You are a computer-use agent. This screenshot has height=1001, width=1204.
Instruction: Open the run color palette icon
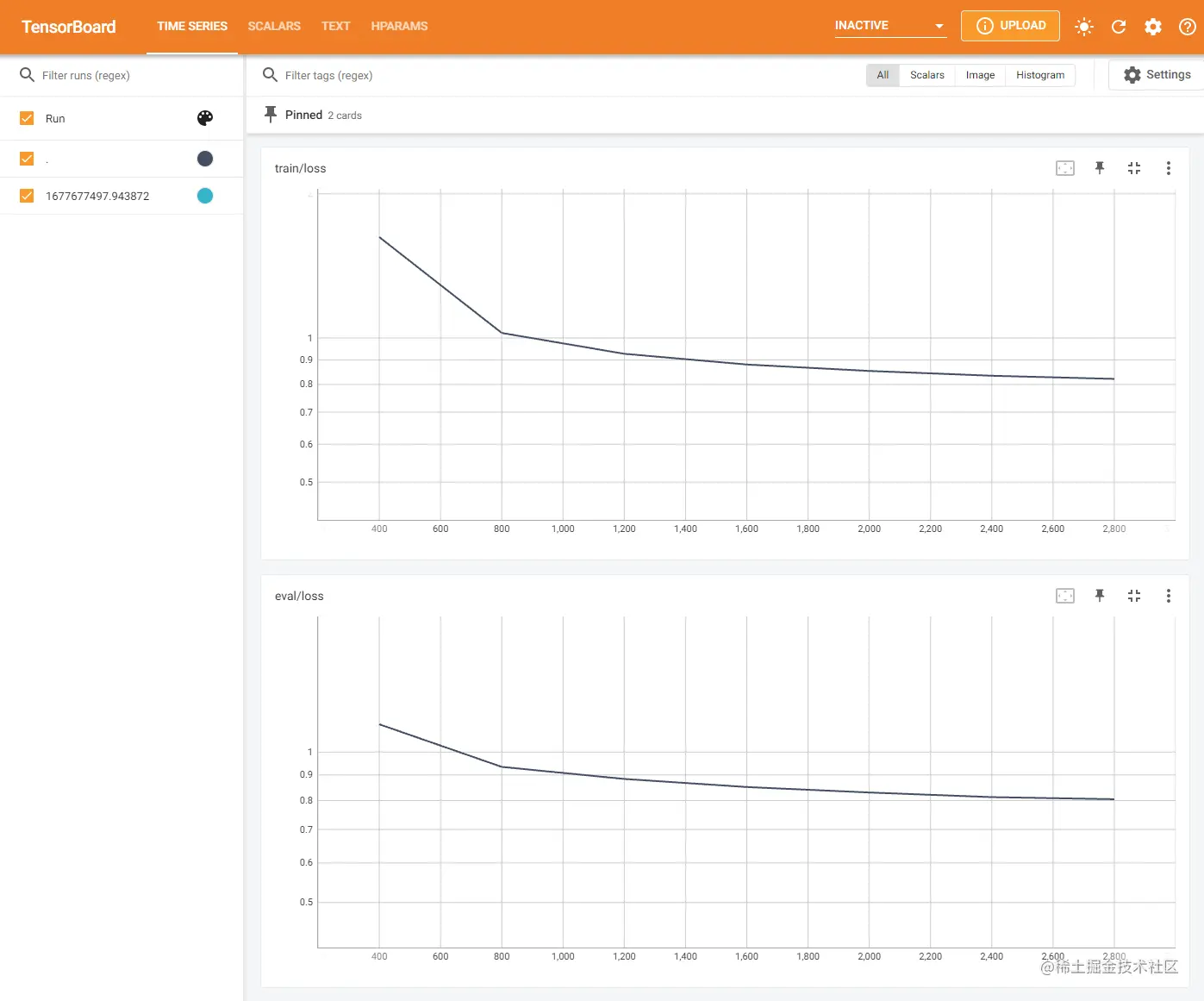click(205, 118)
